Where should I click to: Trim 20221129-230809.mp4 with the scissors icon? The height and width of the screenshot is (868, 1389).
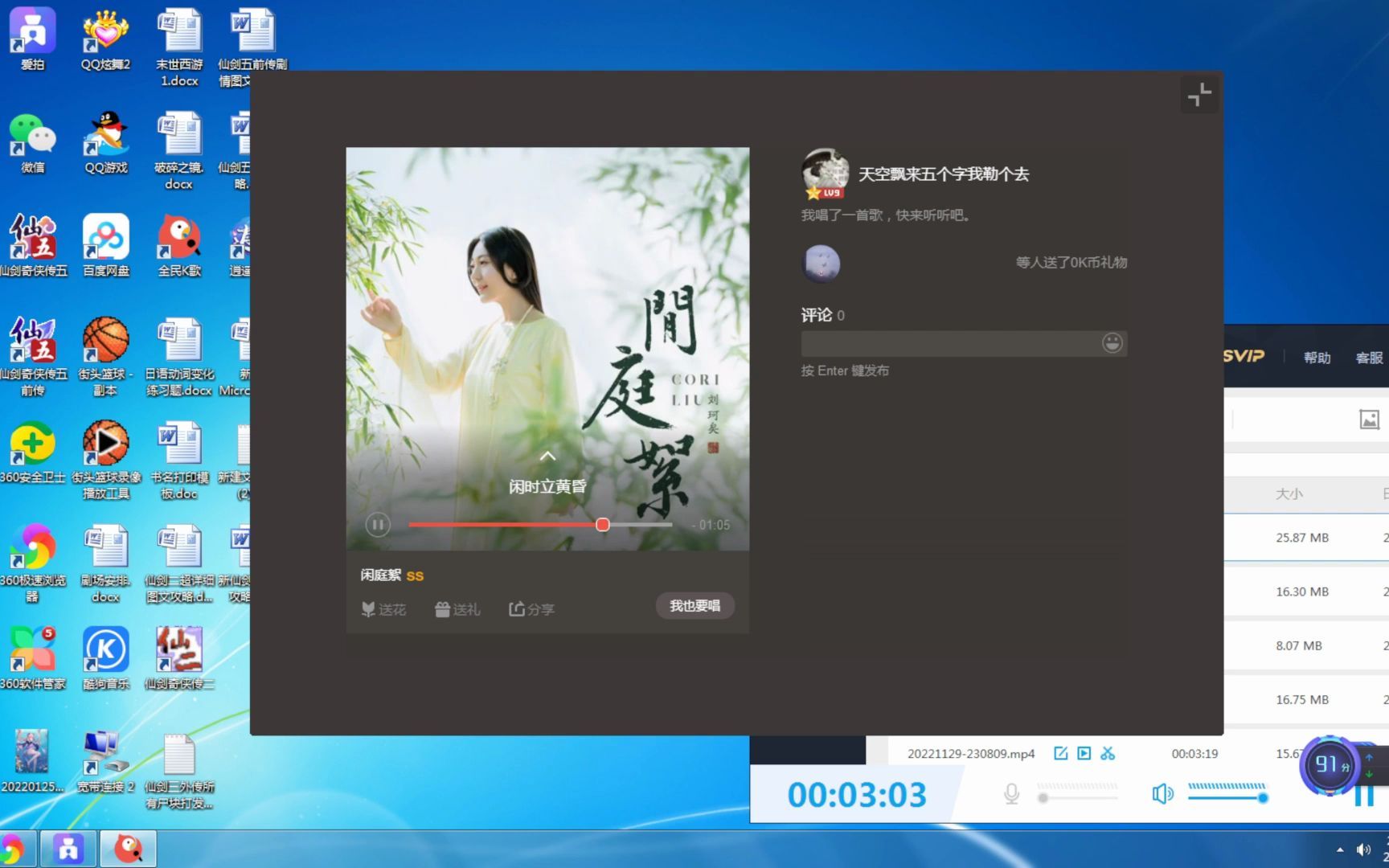click(x=1108, y=753)
